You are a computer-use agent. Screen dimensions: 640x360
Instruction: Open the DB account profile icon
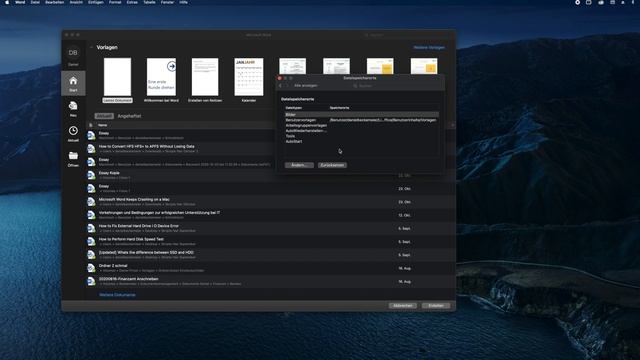pos(73,53)
